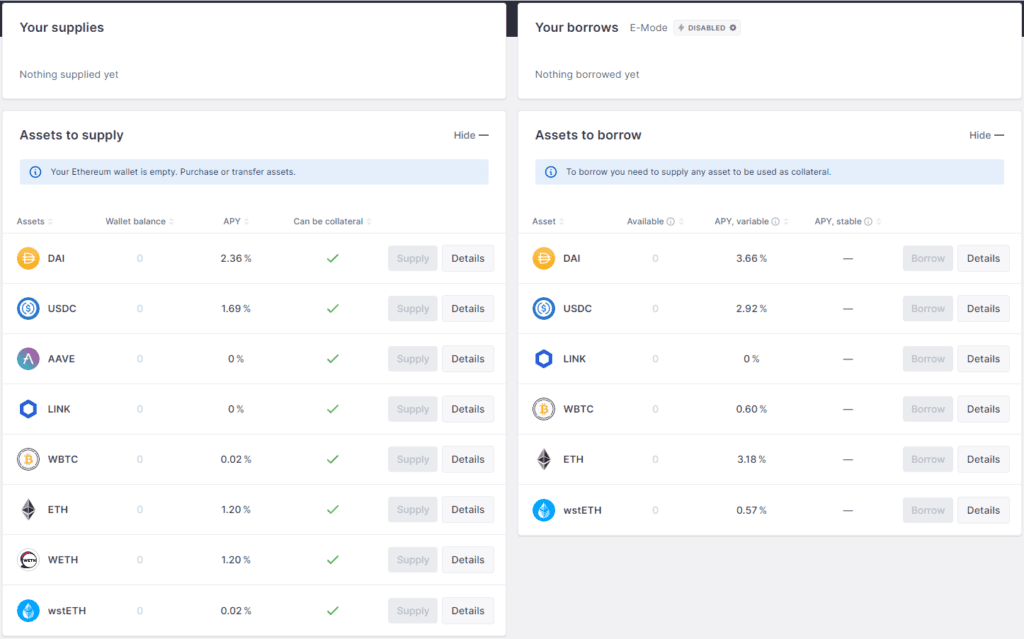This screenshot has width=1024, height=639.
Task: Click the WETH token icon in supply list
Action: coord(28,560)
